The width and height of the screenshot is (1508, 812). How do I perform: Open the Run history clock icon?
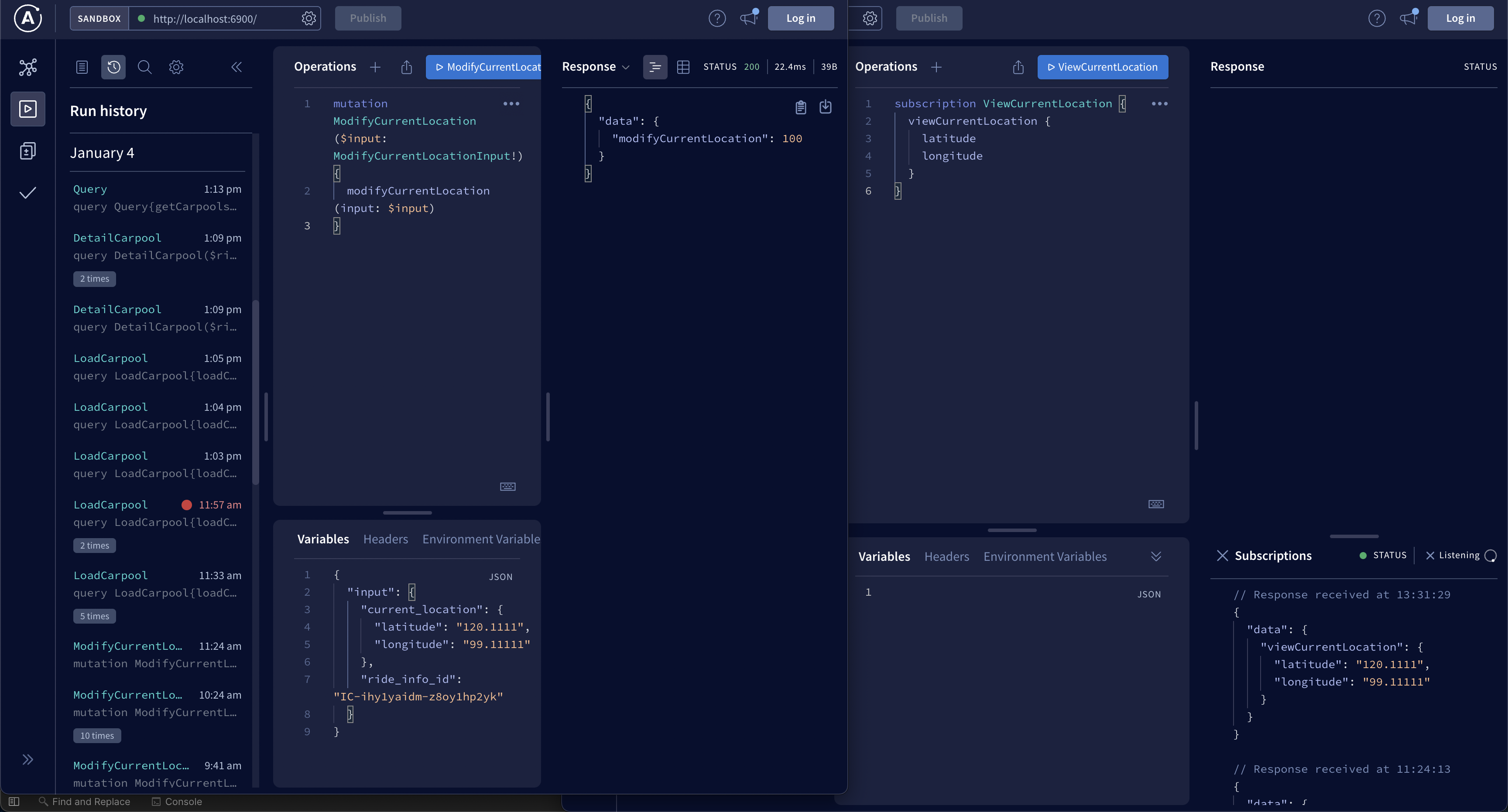click(113, 67)
